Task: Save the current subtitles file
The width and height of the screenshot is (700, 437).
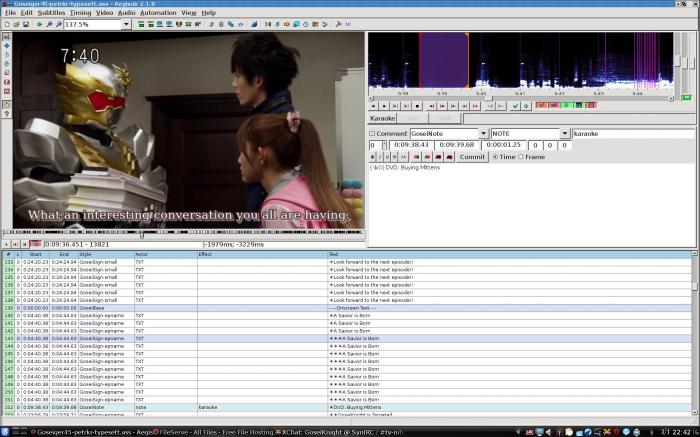Action: (x=26, y=24)
